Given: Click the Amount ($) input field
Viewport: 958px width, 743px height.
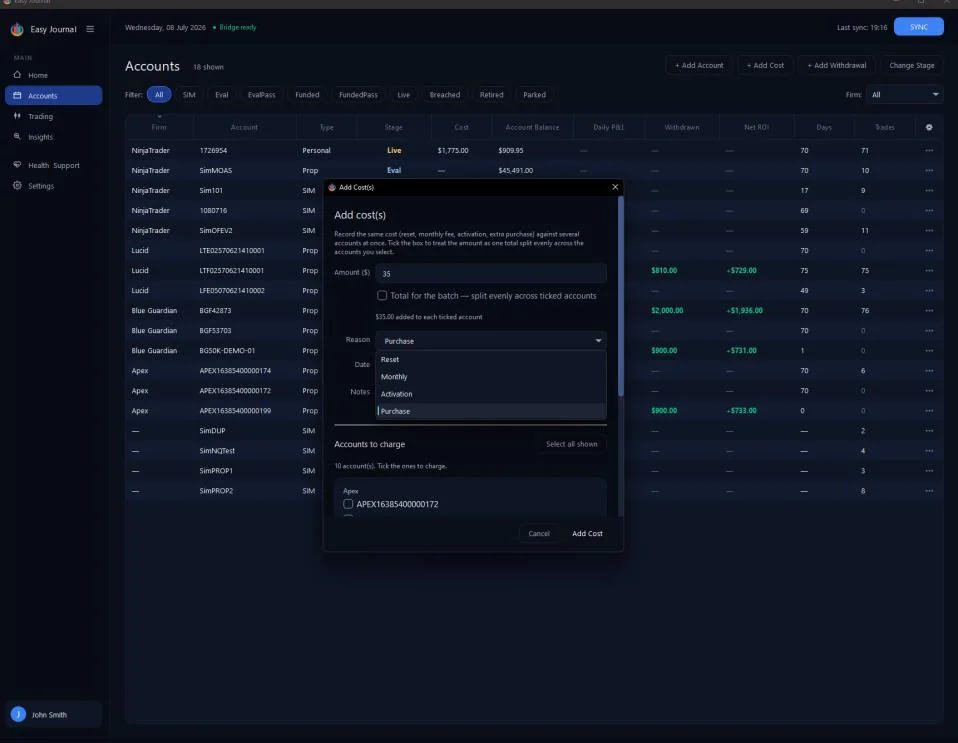Looking at the screenshot, I should (491, 273).
